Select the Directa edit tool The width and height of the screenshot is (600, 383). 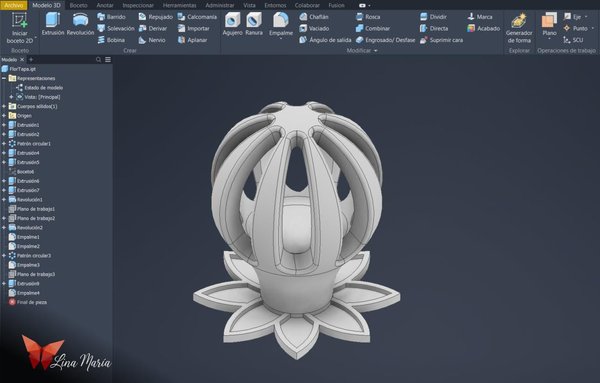[434, 28]
